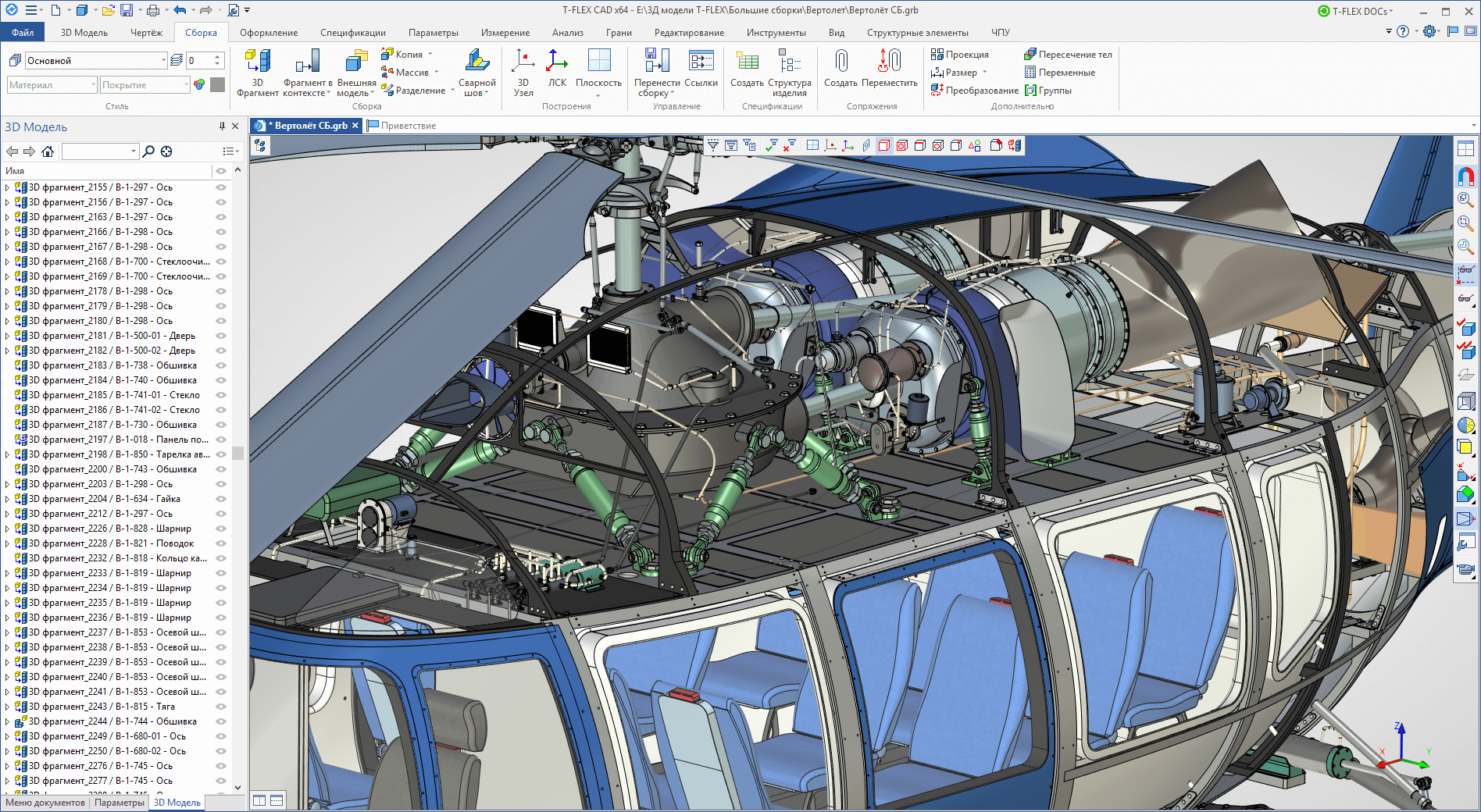Click the selection filter funnel icon
The image size is (1481, 812).
713,145
